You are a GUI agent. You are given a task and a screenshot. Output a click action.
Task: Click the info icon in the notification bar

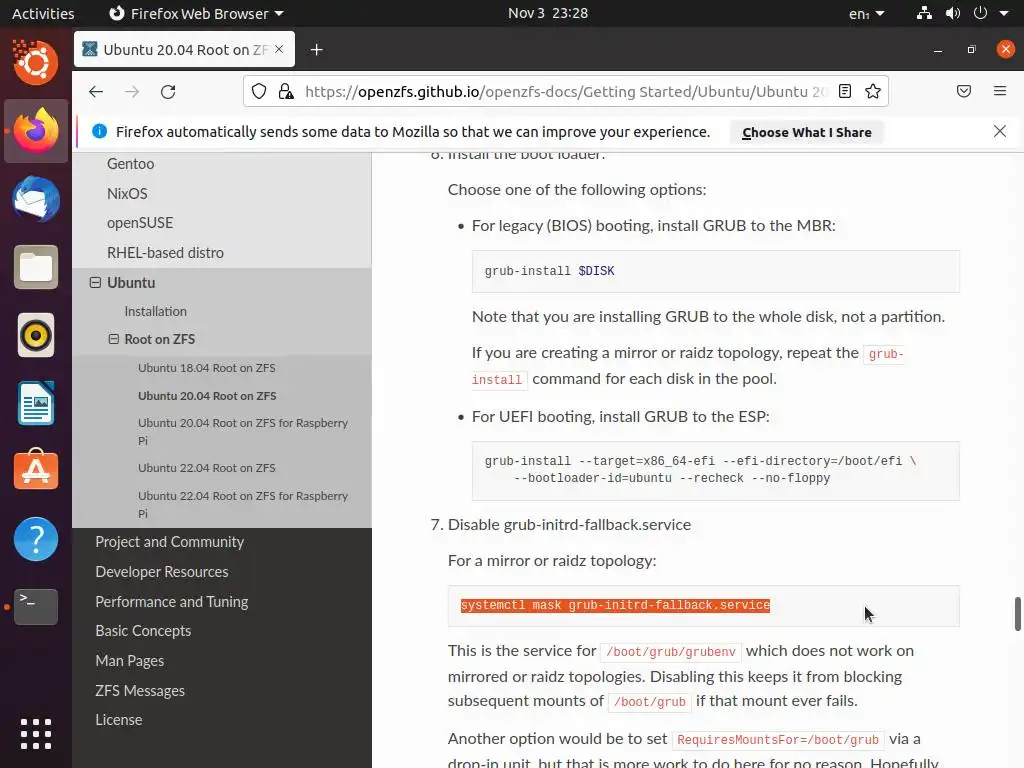[x=99, y=131]
